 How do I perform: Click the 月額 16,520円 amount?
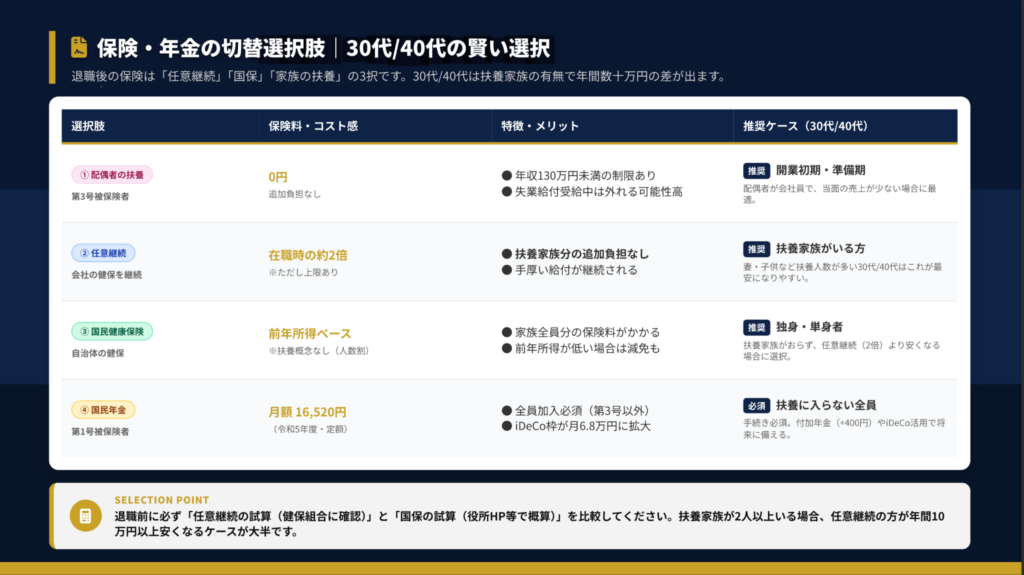(307, 411)
